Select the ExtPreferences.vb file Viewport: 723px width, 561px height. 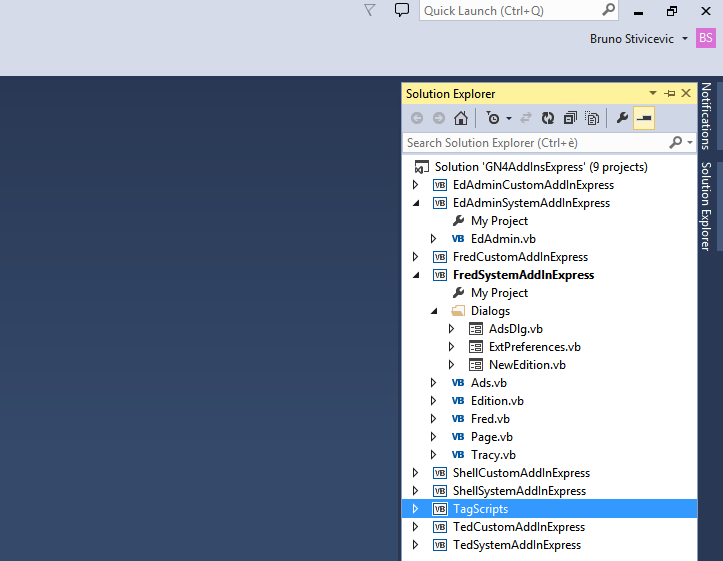click(535, 347)
